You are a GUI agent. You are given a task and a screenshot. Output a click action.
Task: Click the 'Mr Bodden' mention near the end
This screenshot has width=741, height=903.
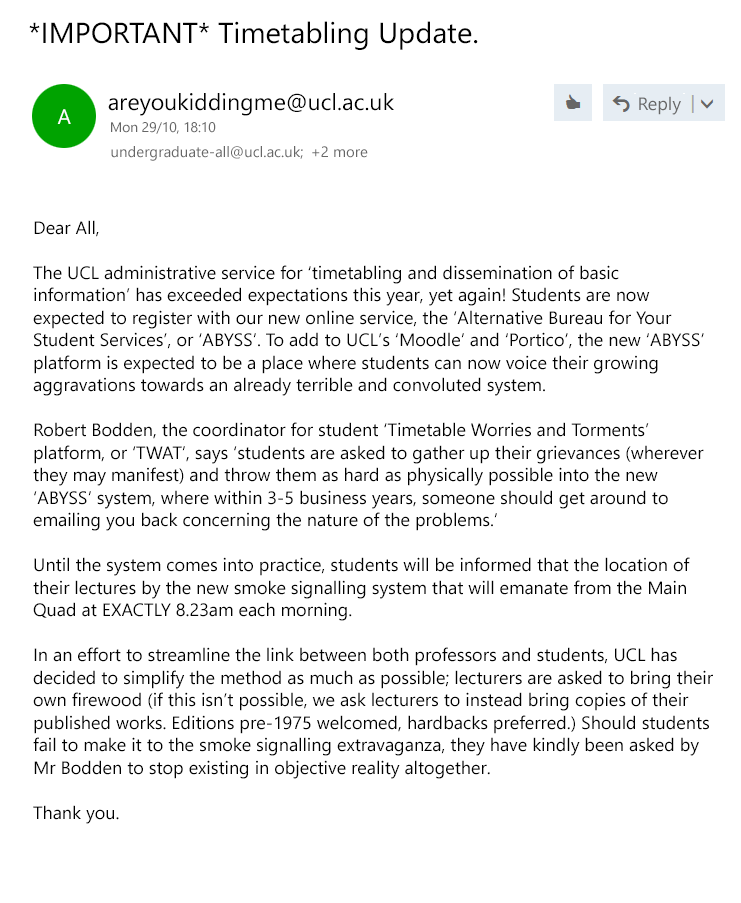[76, 768]
